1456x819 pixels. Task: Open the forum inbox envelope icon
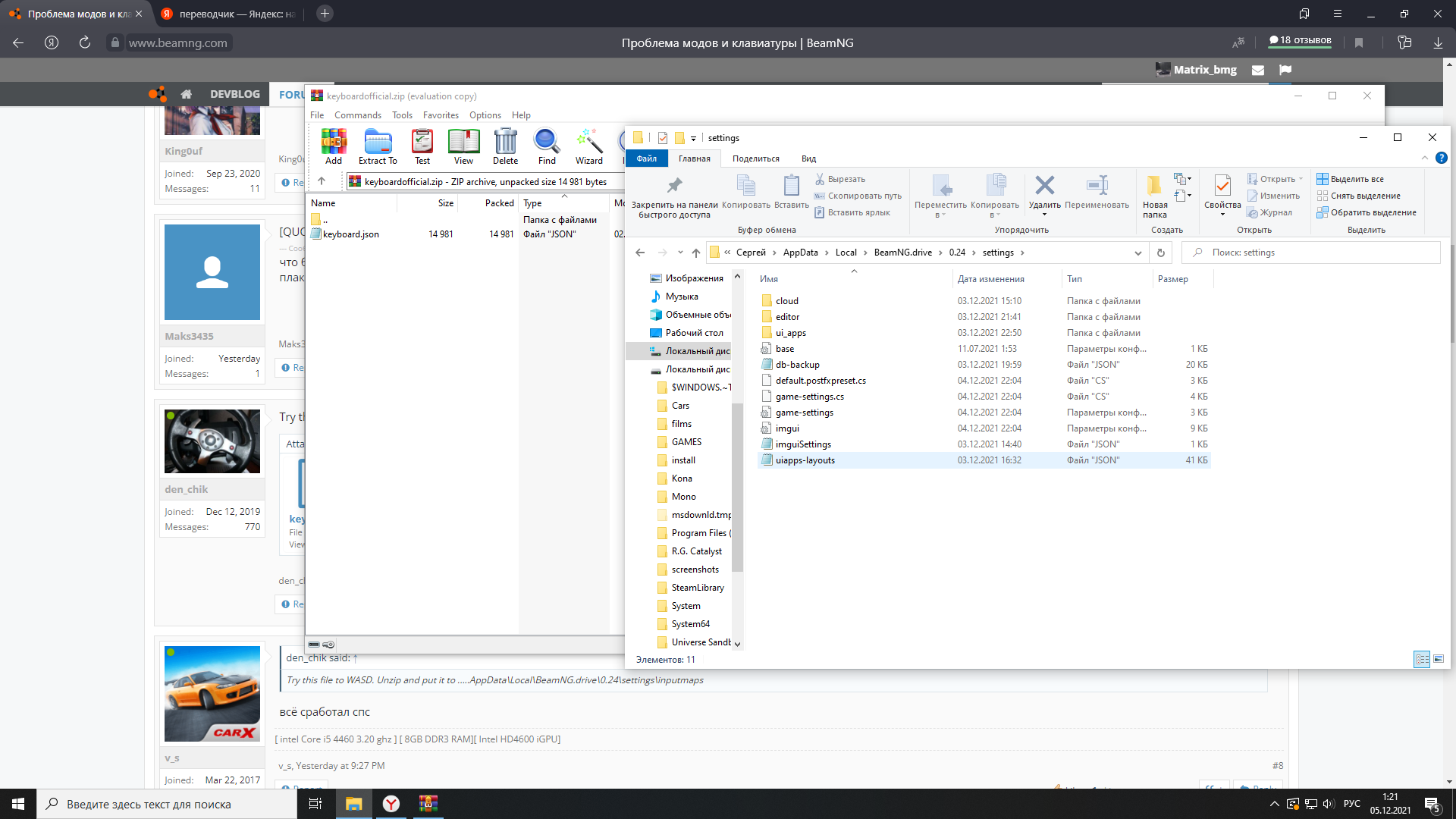1258,70
